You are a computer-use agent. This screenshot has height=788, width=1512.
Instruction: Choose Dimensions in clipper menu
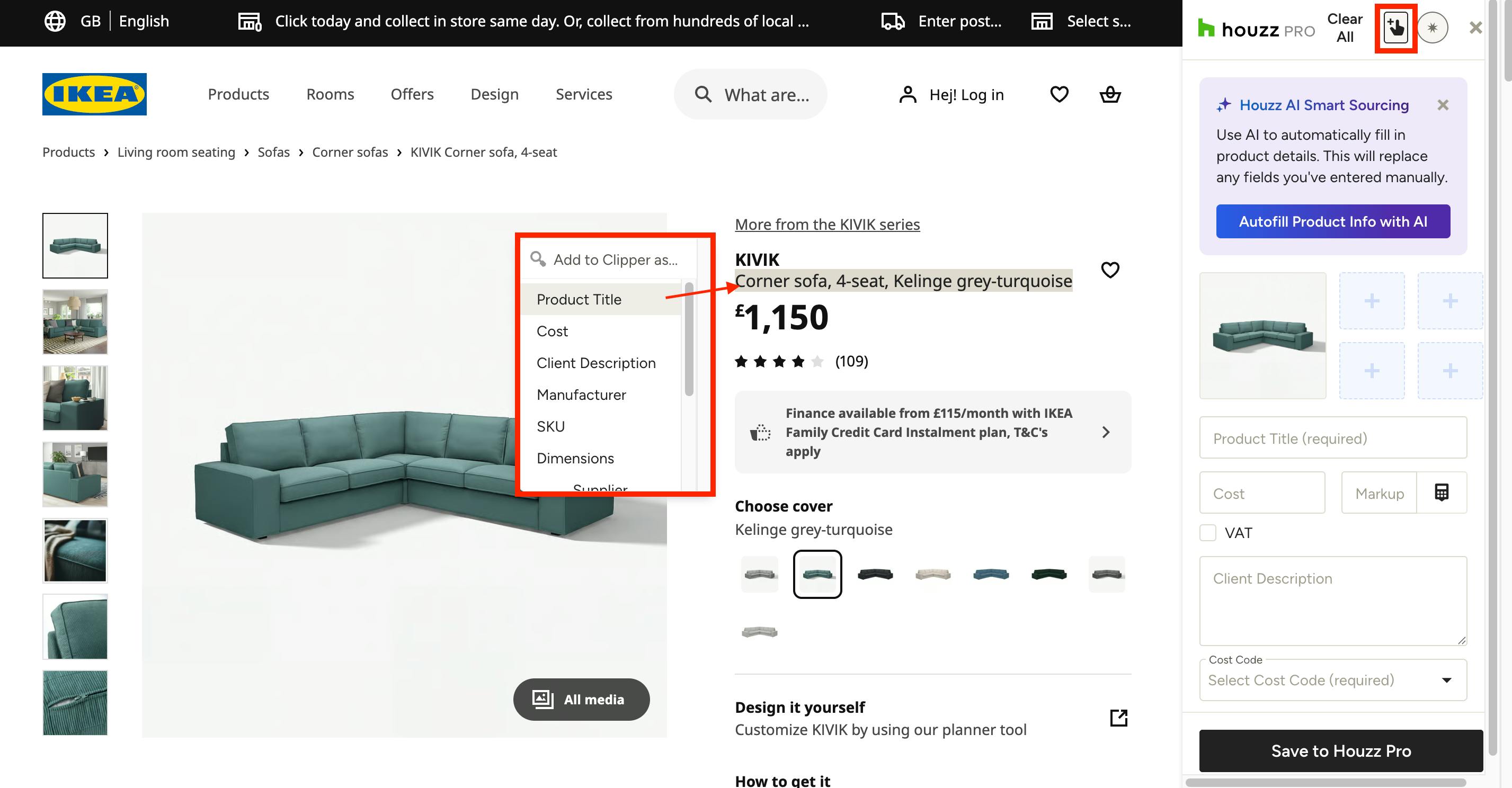(x=601, y=458)
